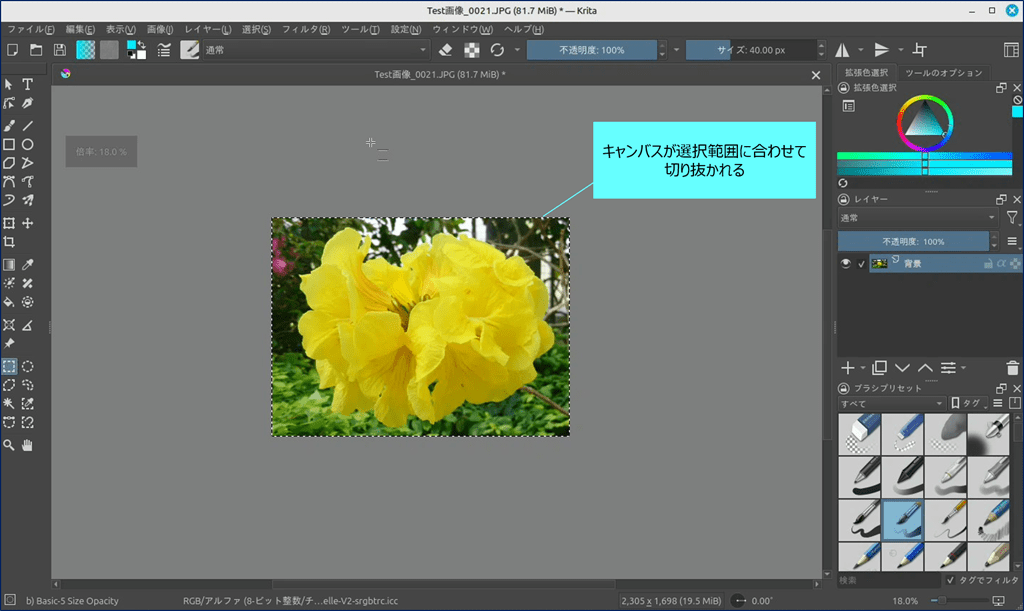Choose the Elliptical selection tool
Image resolution: width=1024 pixels, height=611 pixels.
[28, 366]
